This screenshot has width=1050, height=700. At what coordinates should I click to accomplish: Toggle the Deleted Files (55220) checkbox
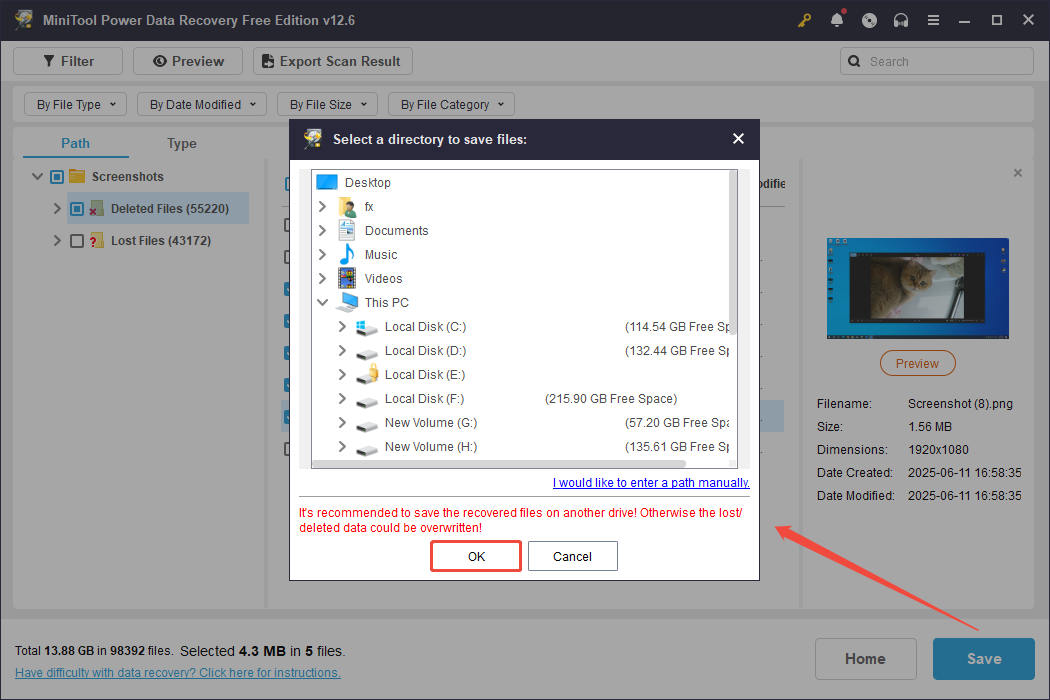[x=75, y=208]
